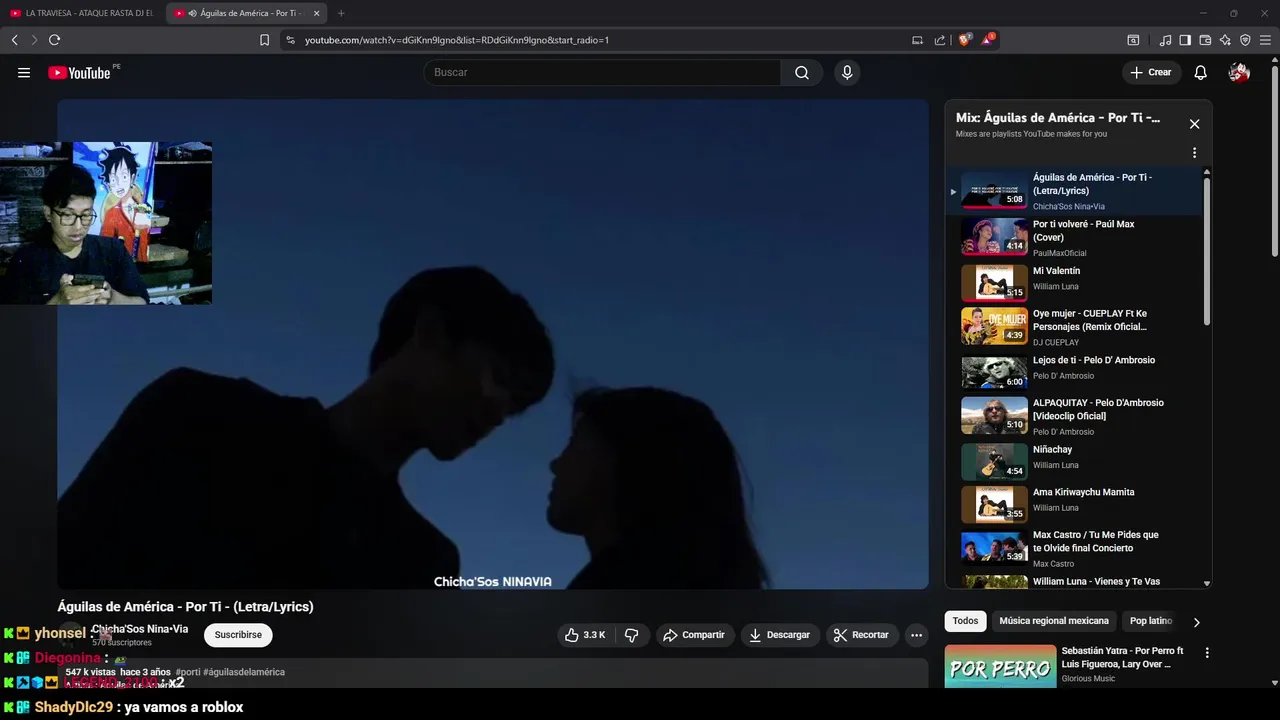Play Lejos de ti by Pelo D' Ambrosio

(x=1075, y=371)
